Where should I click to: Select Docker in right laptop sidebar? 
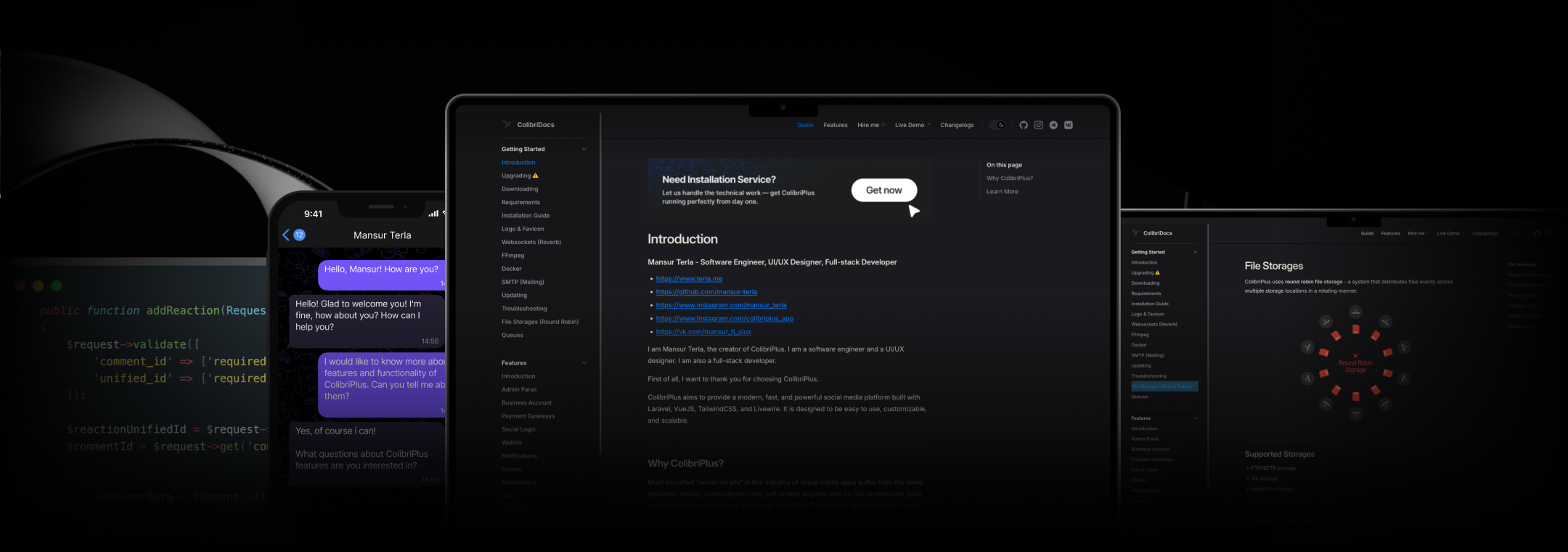(1139, 345)
